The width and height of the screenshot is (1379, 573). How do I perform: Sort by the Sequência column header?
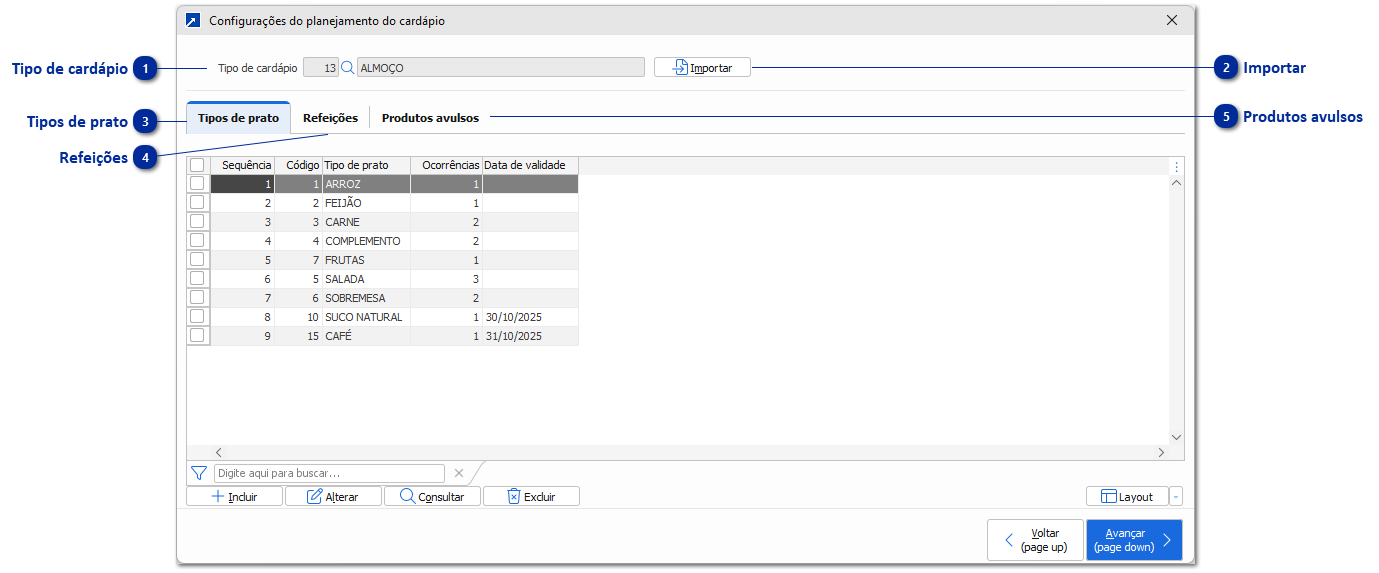coord(242,165)
